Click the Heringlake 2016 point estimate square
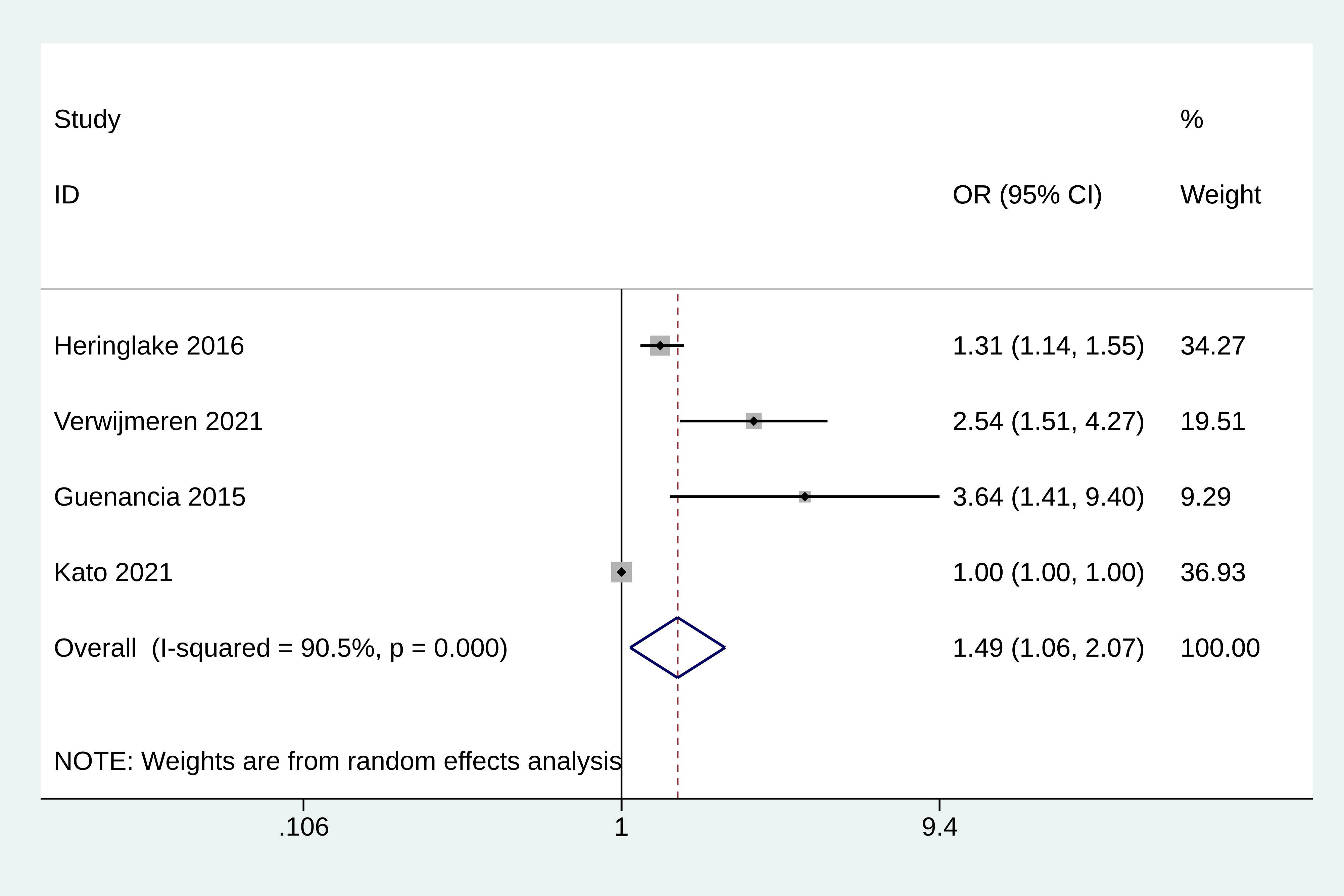 [x=660, y=346]
